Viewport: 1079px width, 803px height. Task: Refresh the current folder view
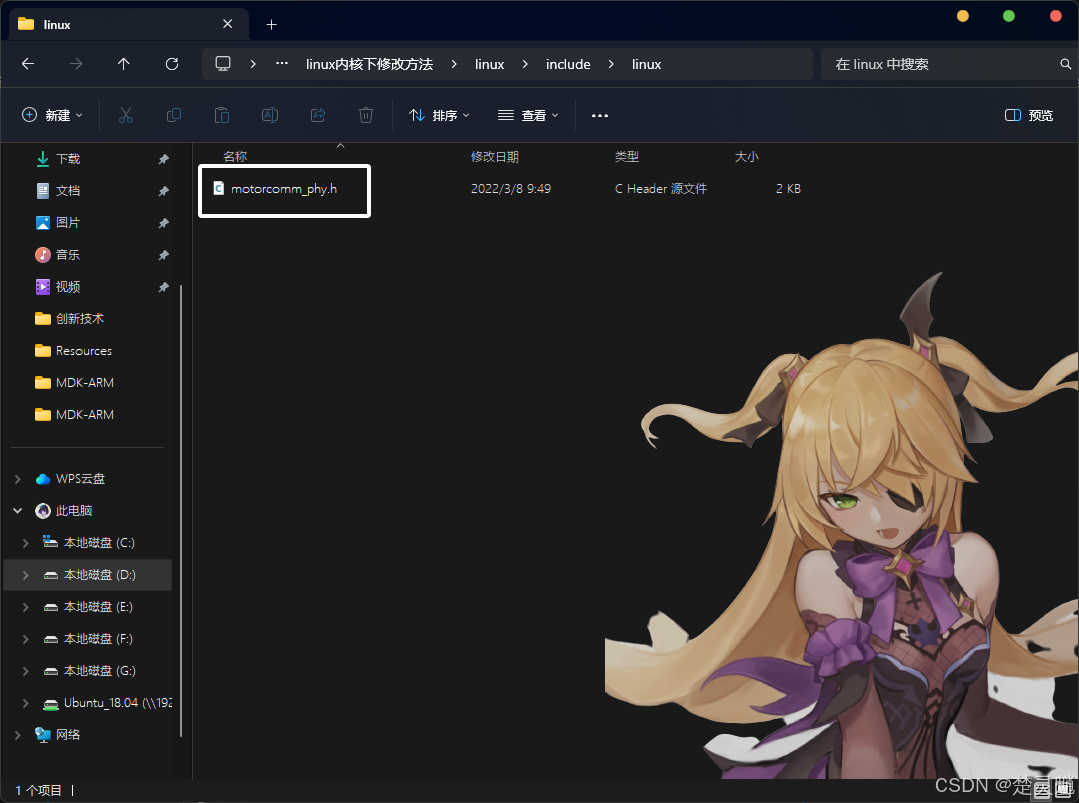172,64
